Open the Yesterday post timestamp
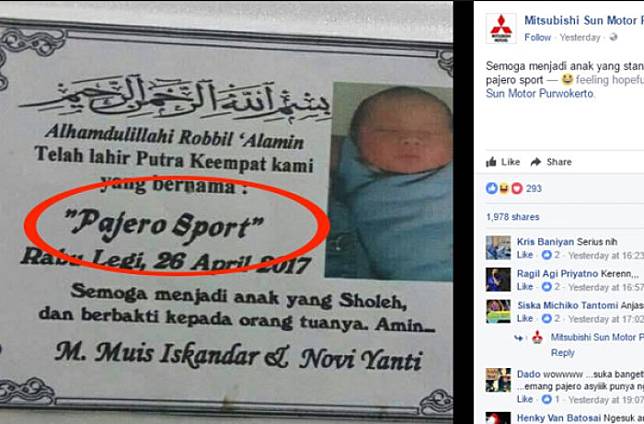644x424 pixels. (580, 37)
